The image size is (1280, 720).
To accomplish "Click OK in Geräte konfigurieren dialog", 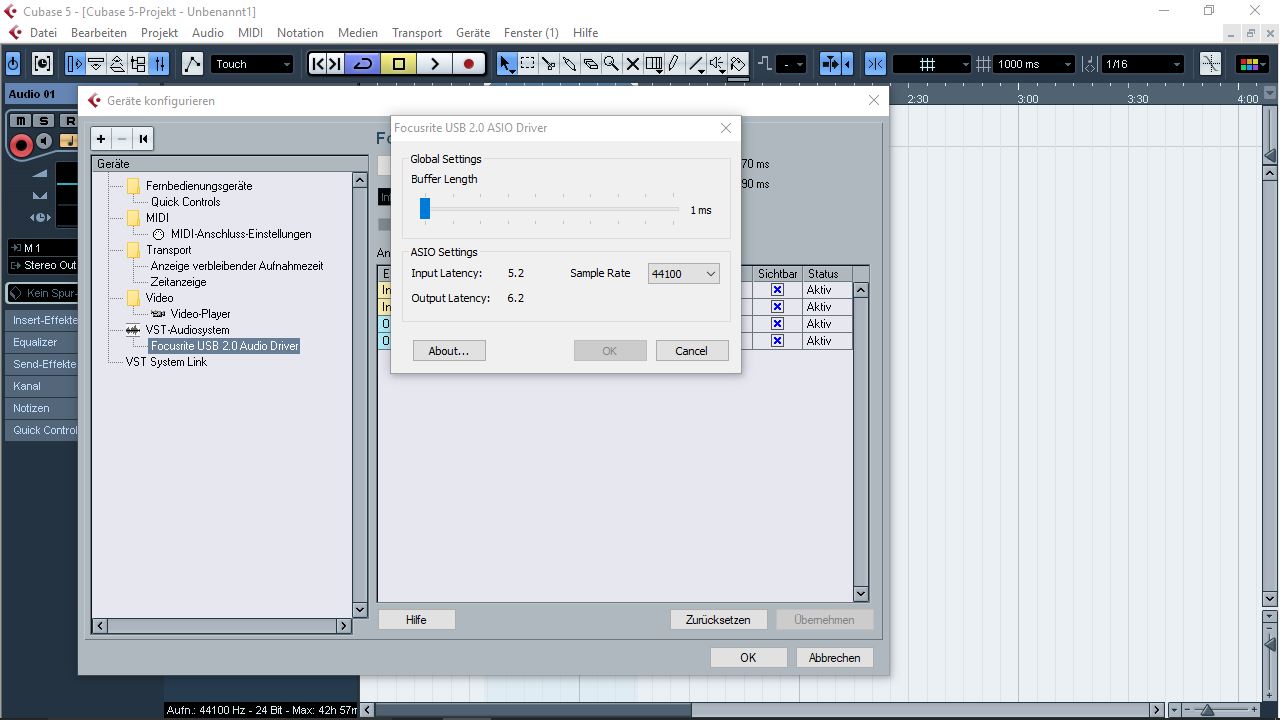I will tap(748, 658).
